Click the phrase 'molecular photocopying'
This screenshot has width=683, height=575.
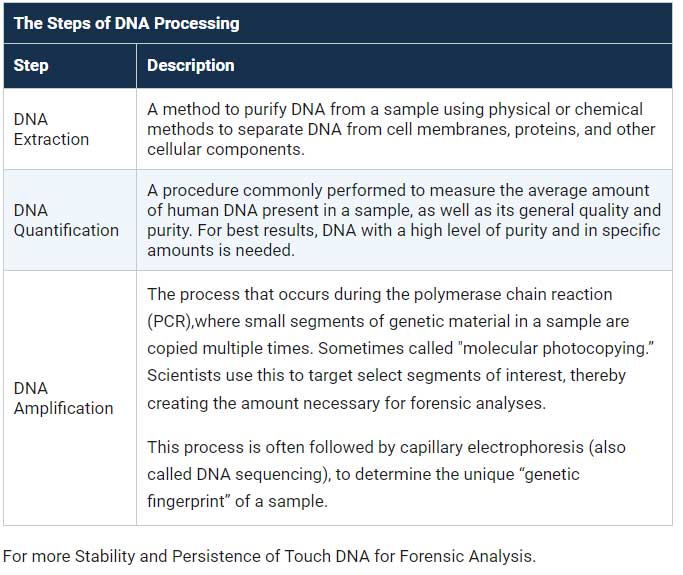(554, 348)
